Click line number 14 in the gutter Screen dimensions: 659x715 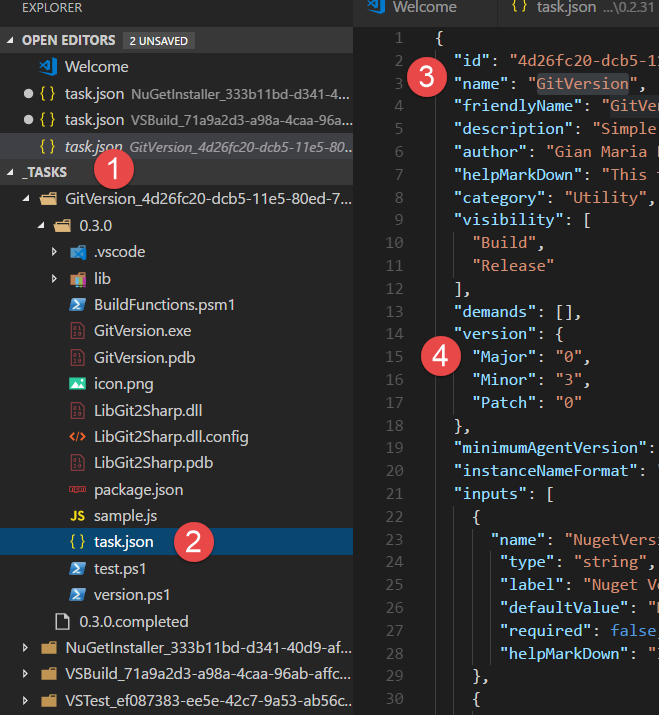point(394,334)
